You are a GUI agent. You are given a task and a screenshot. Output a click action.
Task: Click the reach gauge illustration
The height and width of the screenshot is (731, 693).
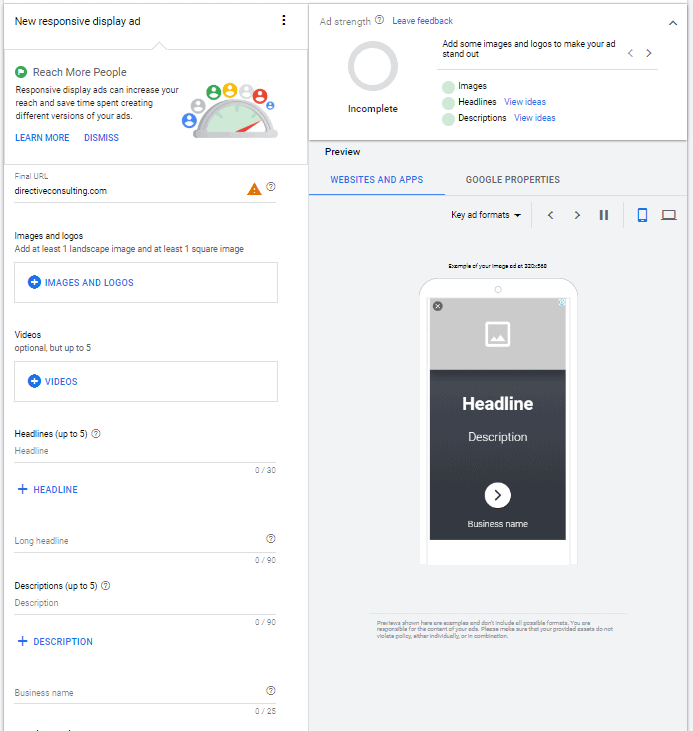(230, 111)
